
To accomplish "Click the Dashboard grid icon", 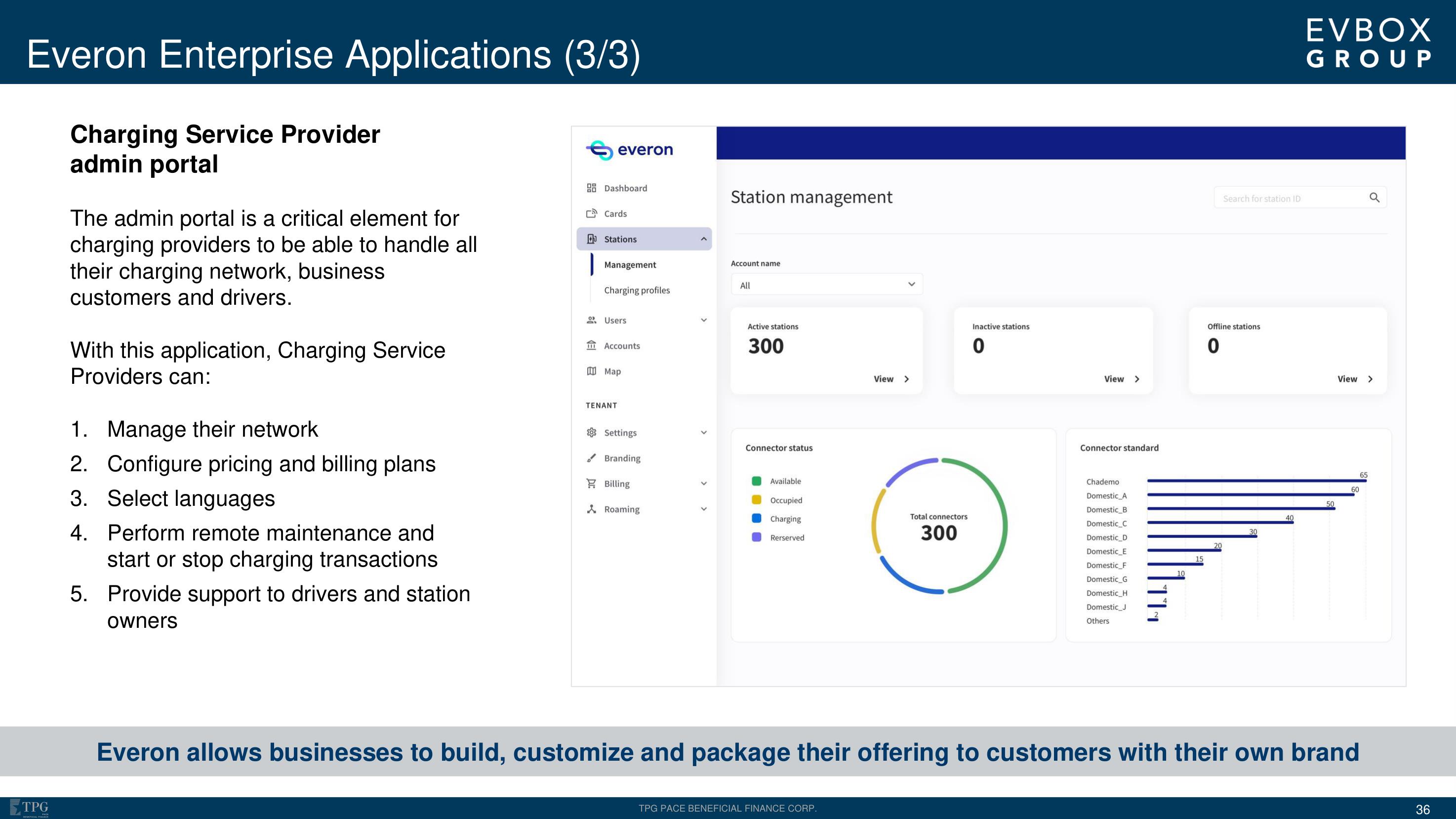I will click(591, 188).
